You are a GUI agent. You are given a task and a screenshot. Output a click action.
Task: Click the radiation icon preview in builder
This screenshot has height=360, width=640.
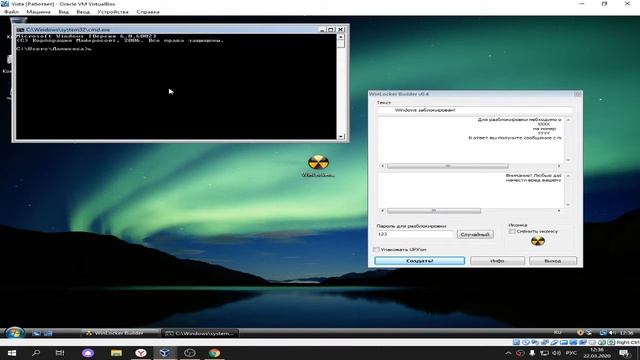tap(538, 241)
